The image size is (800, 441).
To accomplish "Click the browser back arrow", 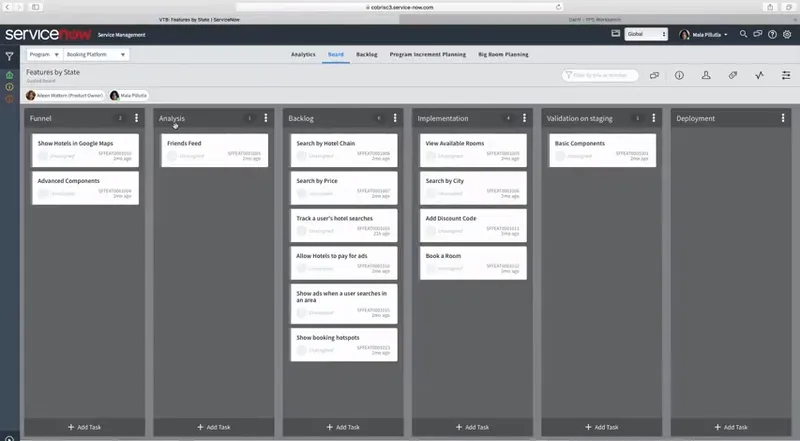I will 7,7.
